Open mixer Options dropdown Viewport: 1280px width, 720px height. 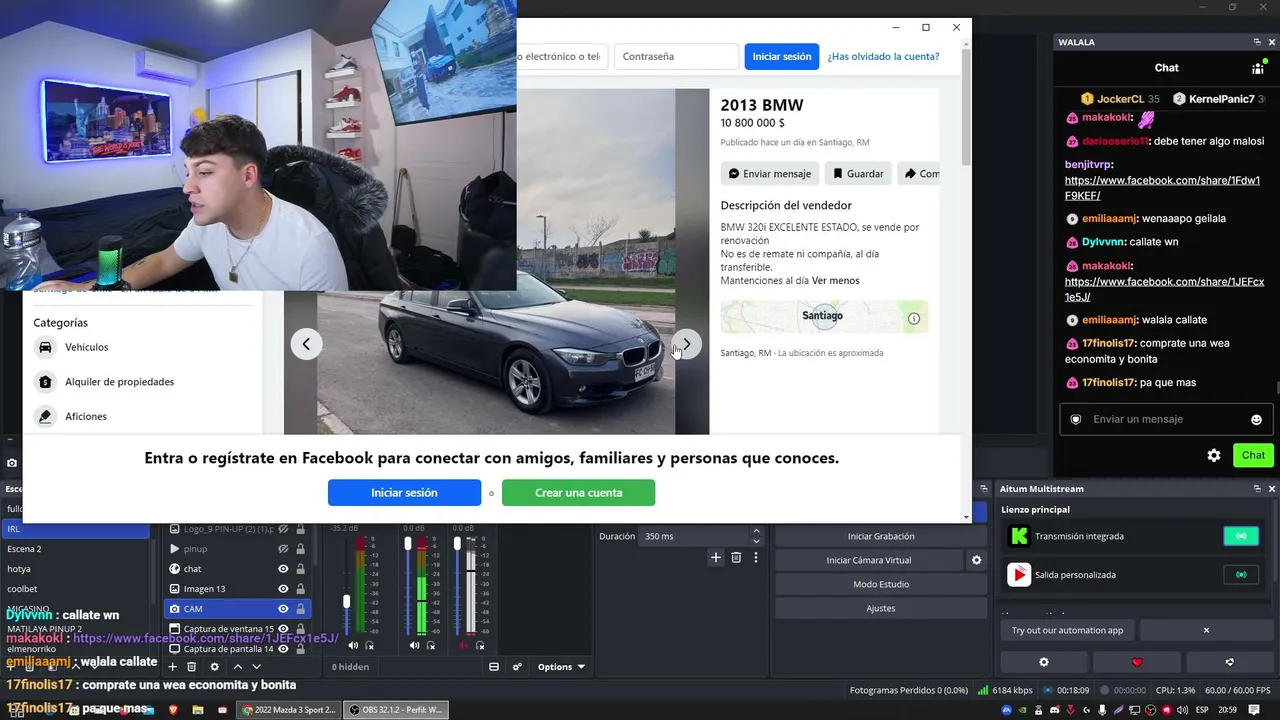click(x=561, y=667)
